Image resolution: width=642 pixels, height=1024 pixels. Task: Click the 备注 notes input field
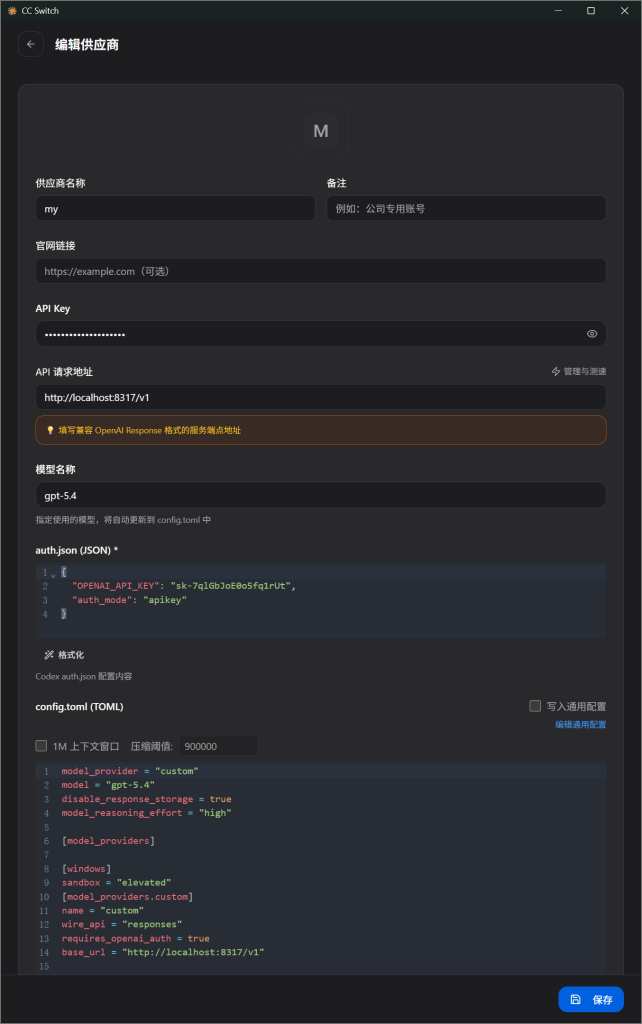[466, 208]
